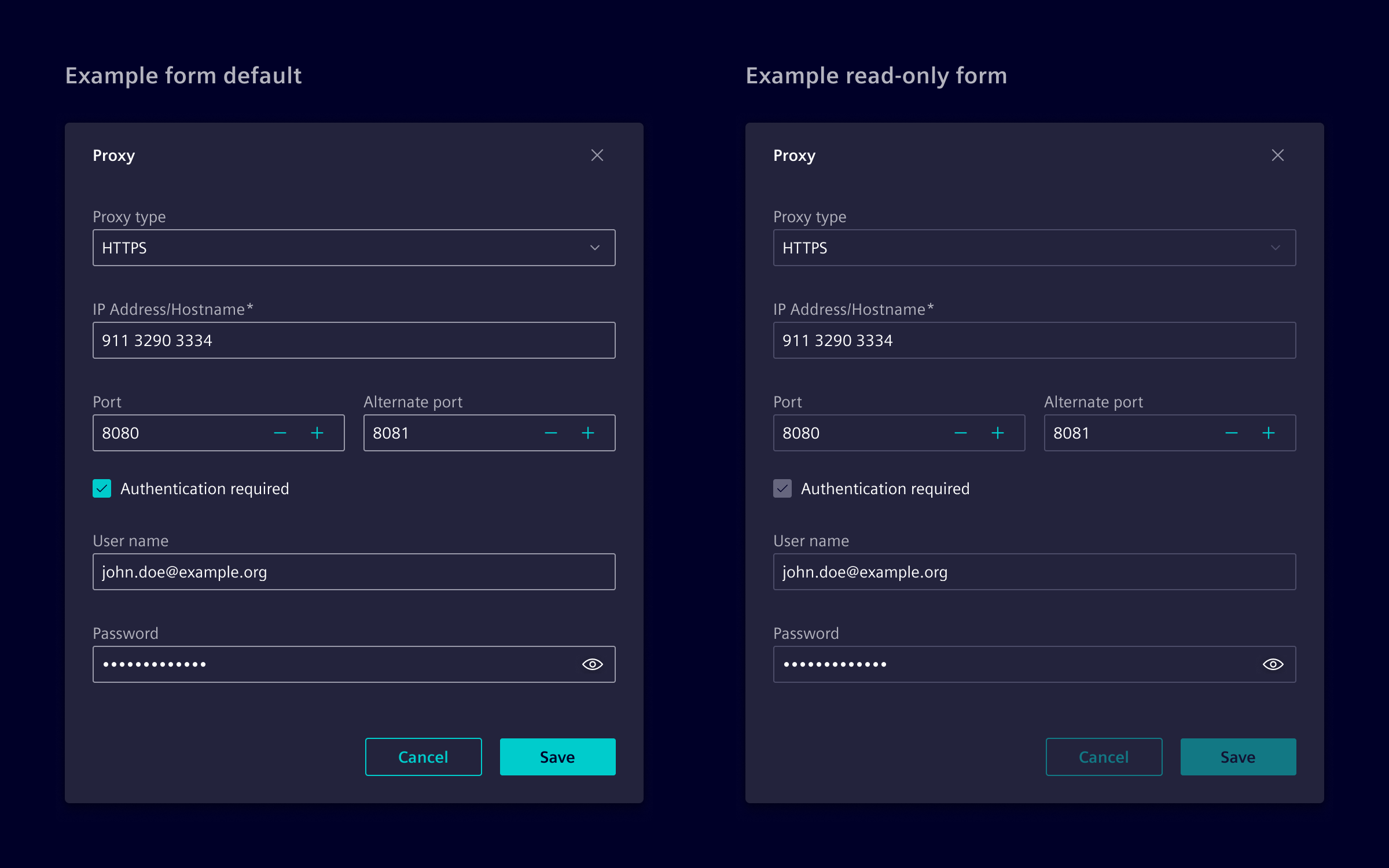Viewport: 1389px width, 868px height.
Task: Uncheck Authentication required in default form
Action: tap(102, 488)
